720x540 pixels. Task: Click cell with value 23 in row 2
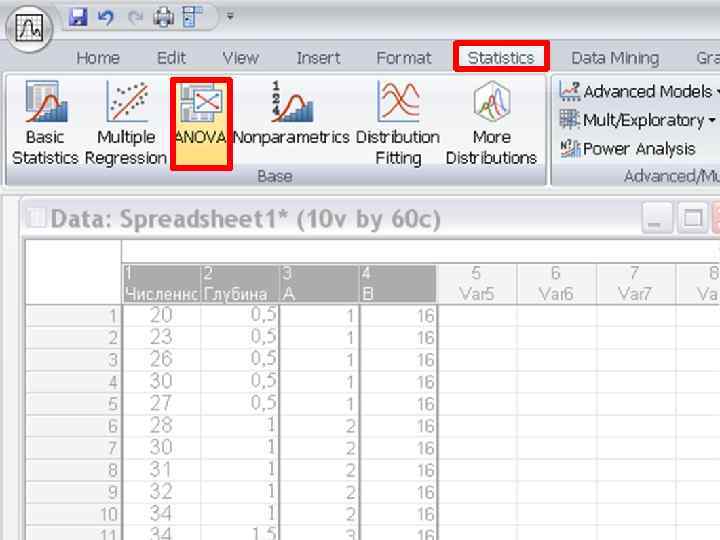coord(162,338)
